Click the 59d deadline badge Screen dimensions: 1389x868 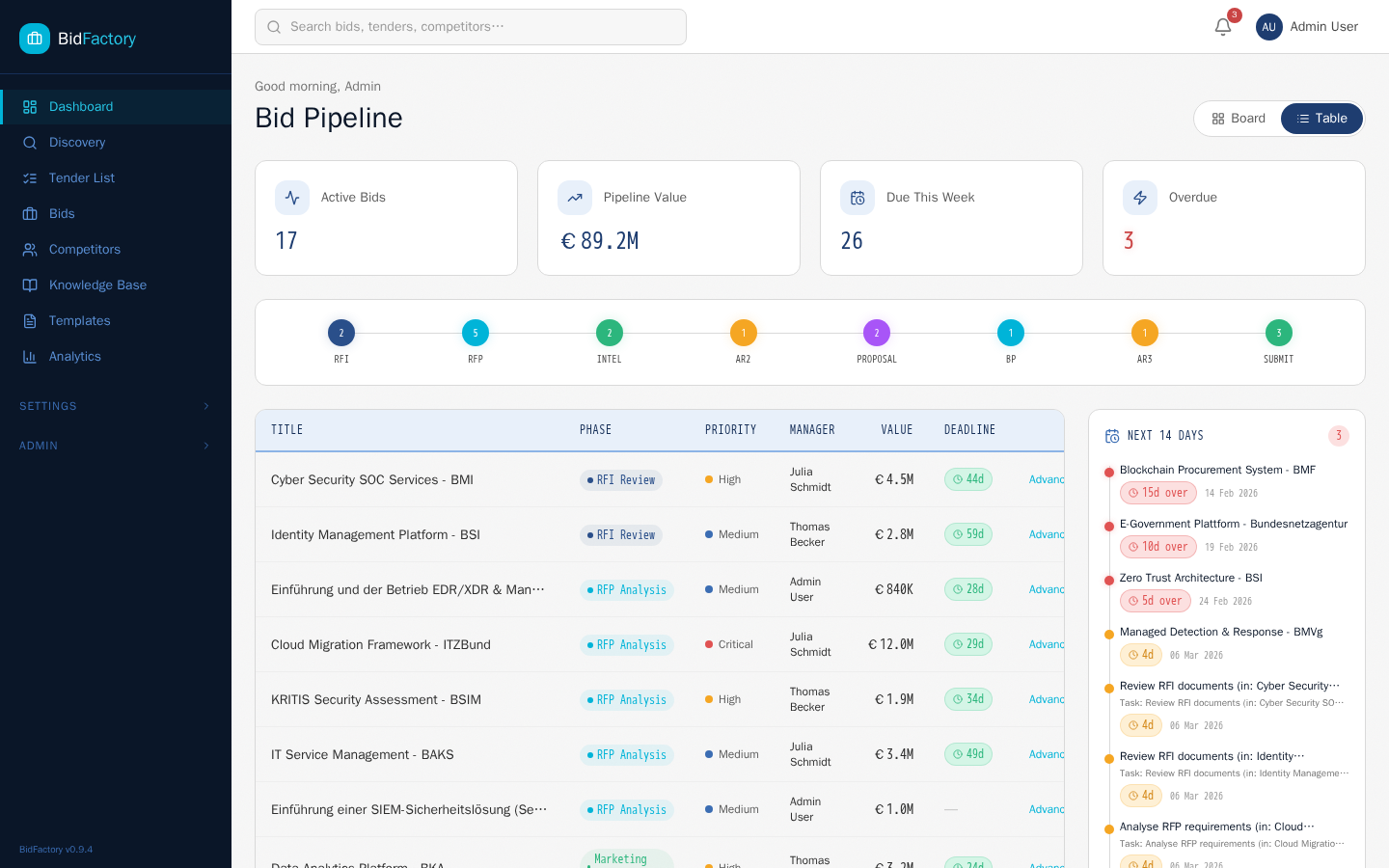point(968,534)
